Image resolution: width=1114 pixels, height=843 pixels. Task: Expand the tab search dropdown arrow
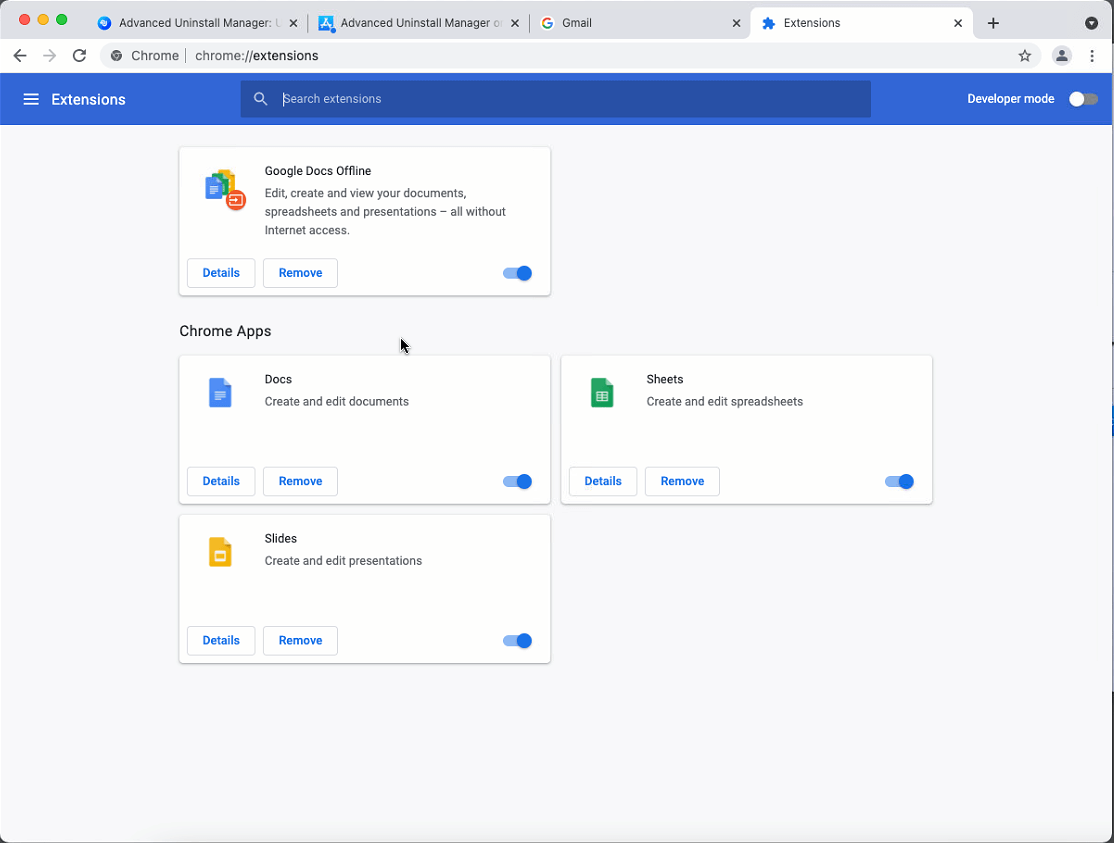click(1091, 23)
